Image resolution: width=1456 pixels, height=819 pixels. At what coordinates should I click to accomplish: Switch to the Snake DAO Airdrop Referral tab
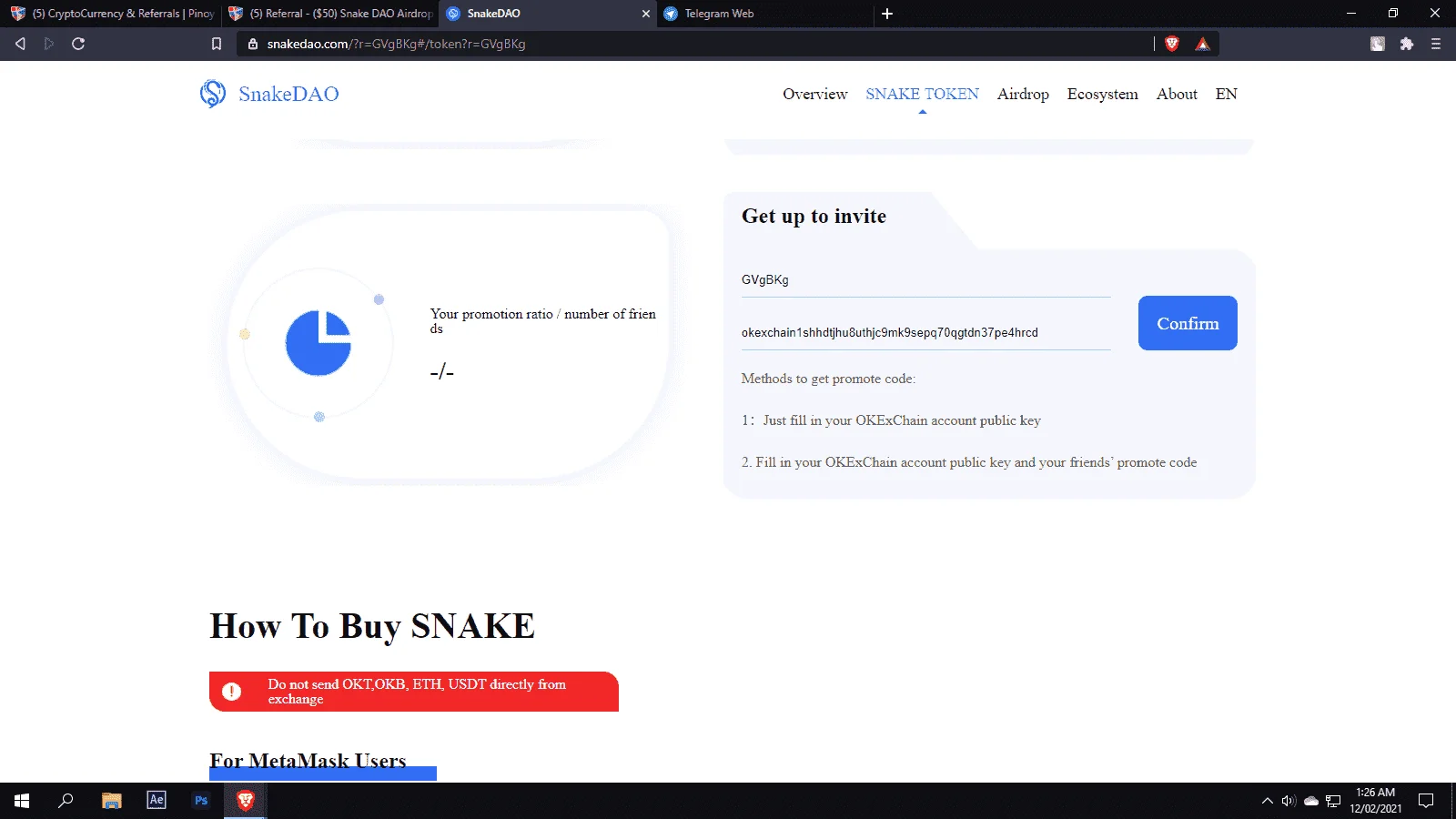[x=330, y=14]
